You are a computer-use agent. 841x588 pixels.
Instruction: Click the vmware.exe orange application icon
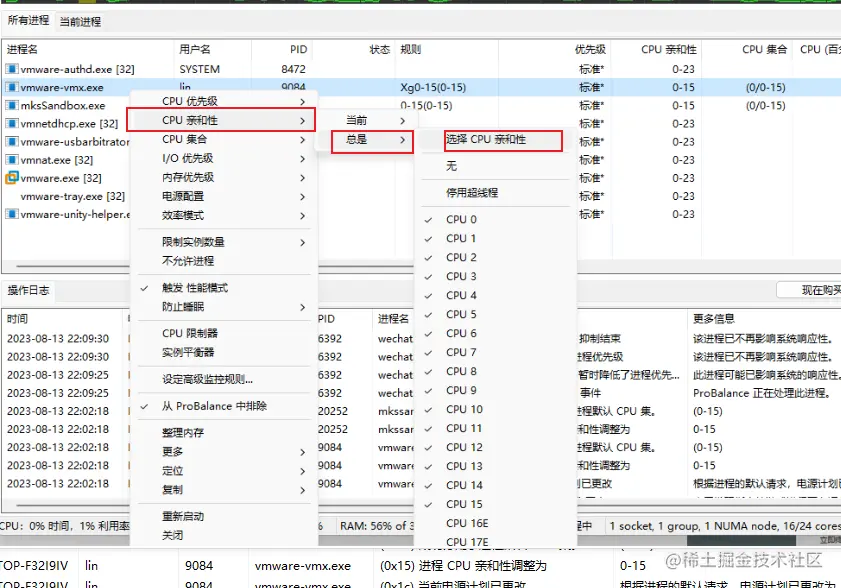point(12,178)
